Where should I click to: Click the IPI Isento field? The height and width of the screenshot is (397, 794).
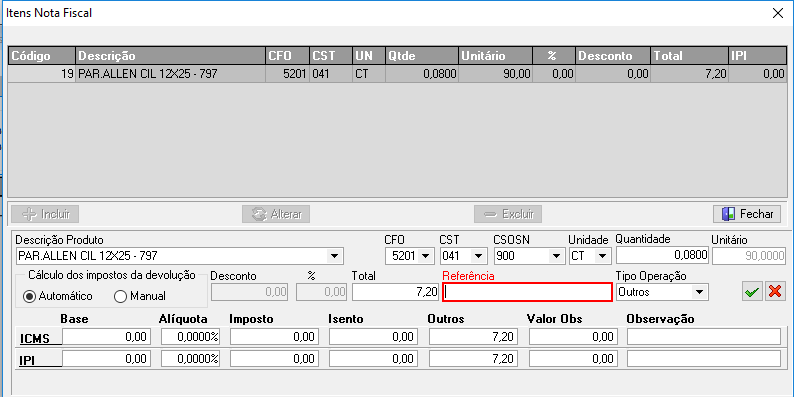(x=374, y=359)
